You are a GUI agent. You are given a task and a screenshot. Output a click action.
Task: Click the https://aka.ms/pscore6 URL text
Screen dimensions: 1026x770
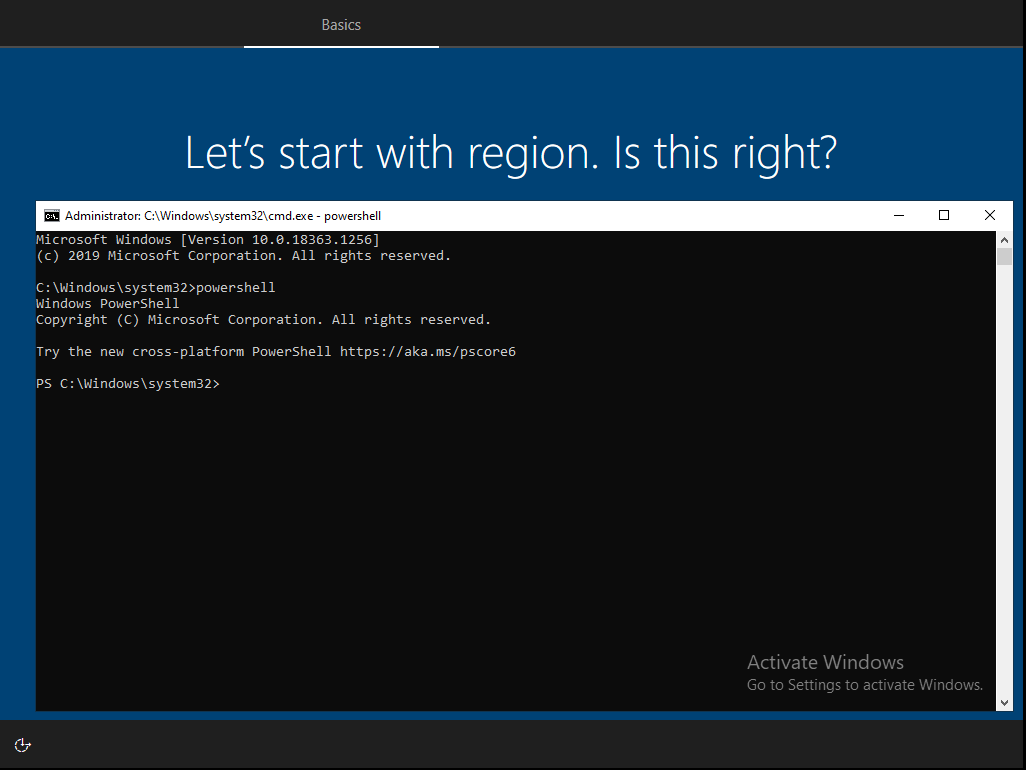pyautogui.click(x=428, y=351)
